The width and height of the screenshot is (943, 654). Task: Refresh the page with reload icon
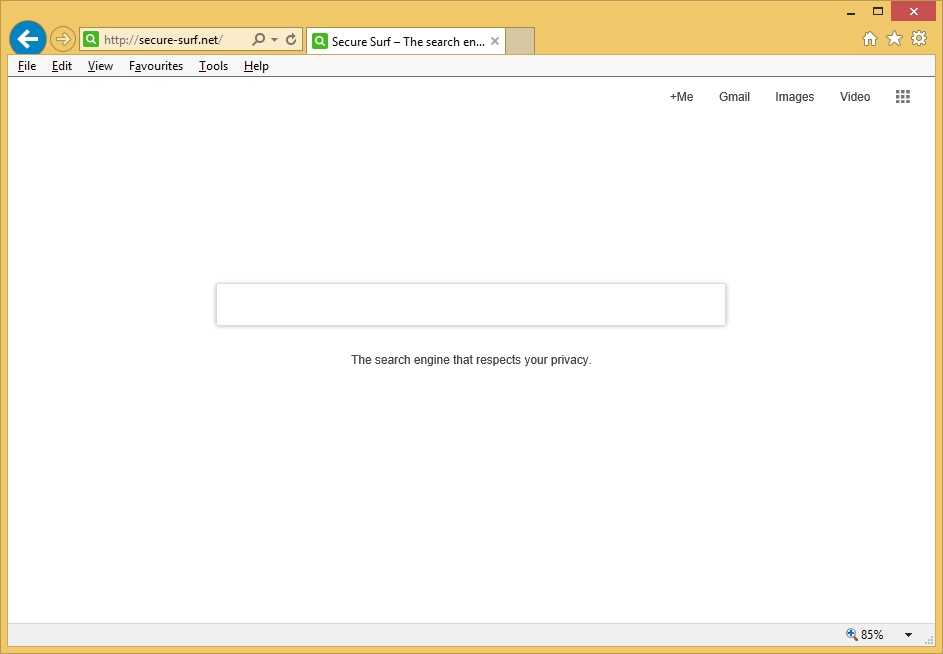point(291,40)
